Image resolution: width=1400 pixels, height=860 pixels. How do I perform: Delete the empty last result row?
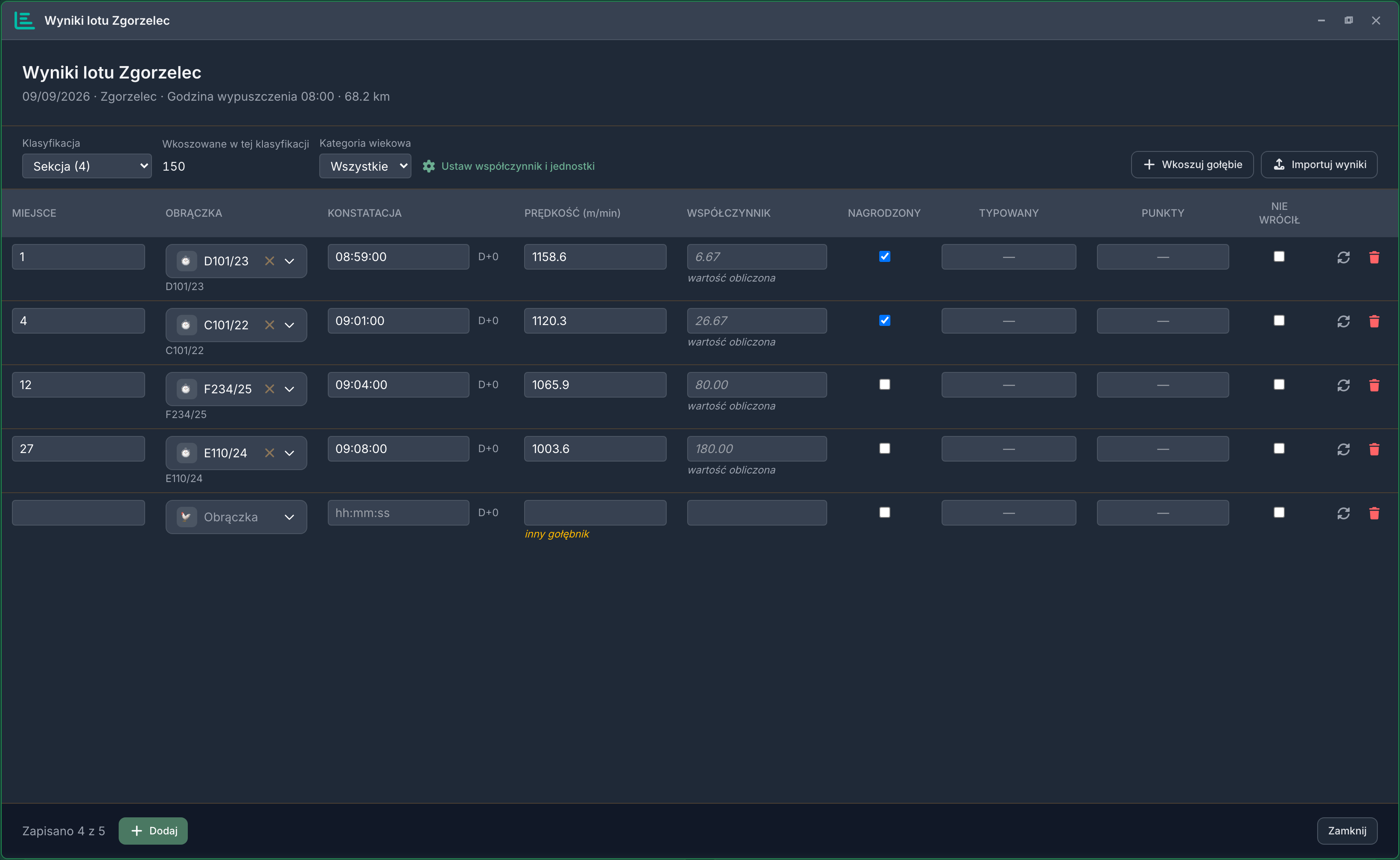pyautogui.click(x=1374, y=513)
